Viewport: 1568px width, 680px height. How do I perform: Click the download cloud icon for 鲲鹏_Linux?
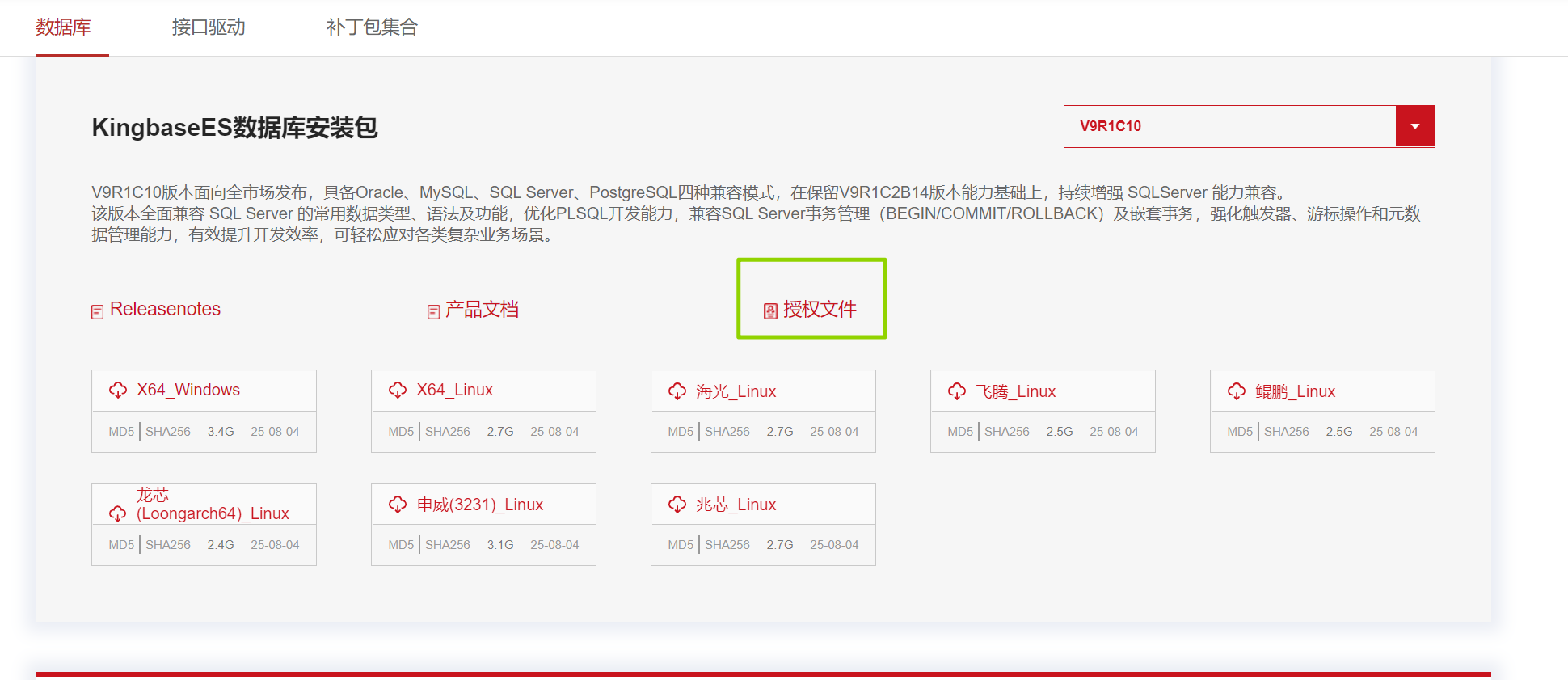[1237, 392]
